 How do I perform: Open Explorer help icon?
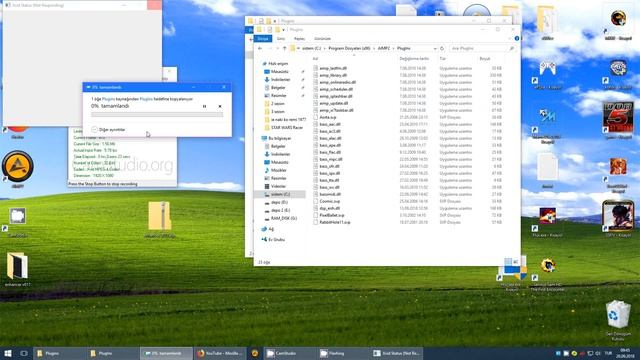coord(517,38)
